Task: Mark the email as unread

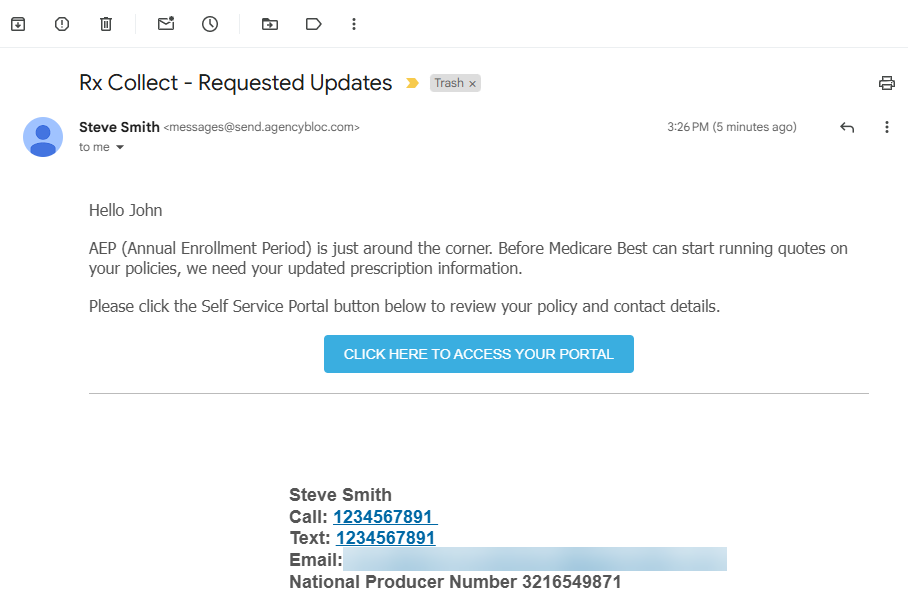Action: 165,23
